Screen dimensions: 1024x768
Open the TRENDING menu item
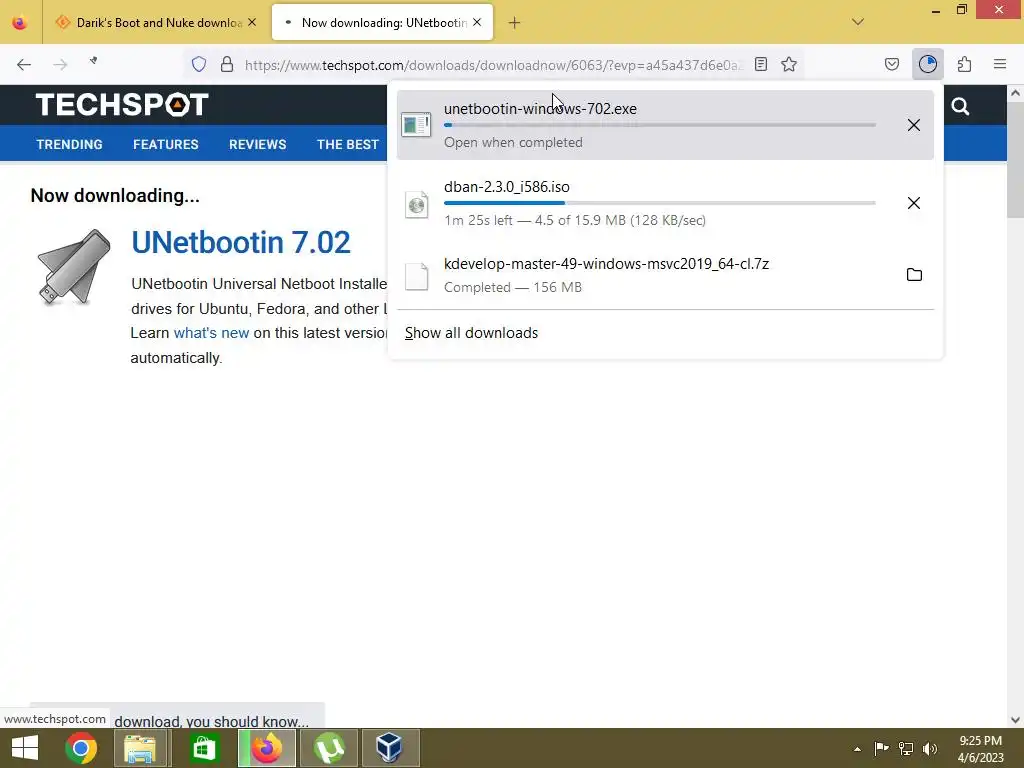point(69,144)
